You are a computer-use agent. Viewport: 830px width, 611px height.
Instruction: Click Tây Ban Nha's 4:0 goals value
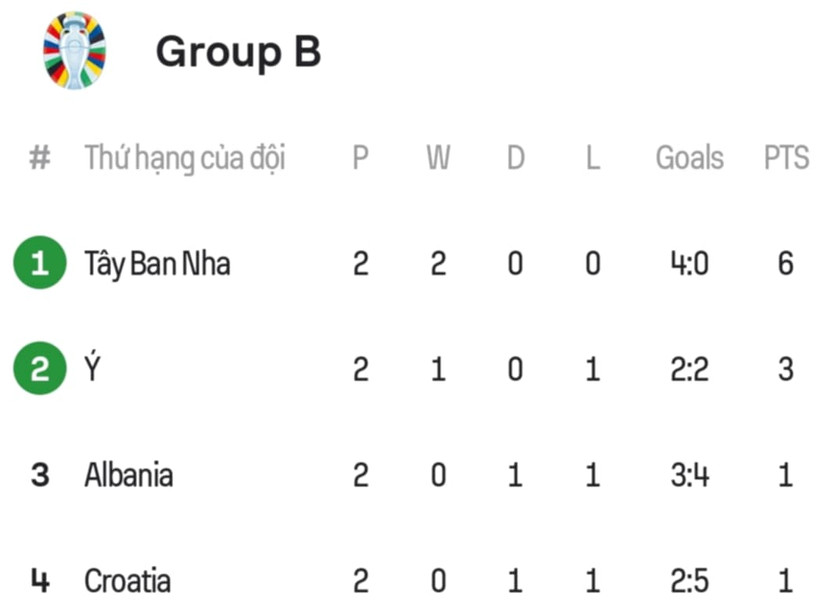click(x=689, y=264)
